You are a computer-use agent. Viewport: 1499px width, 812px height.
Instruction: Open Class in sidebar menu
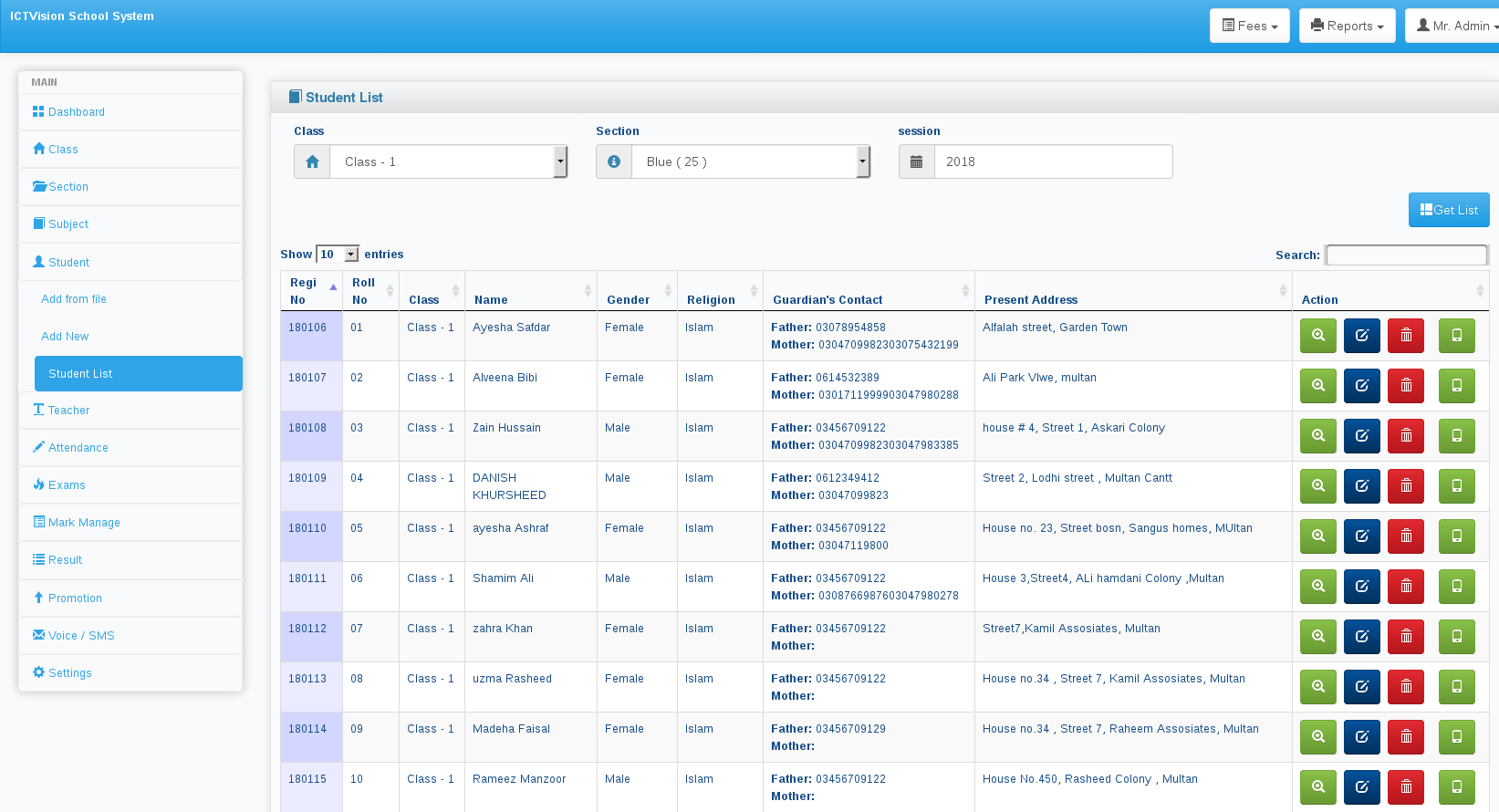[x=130, y=150]
